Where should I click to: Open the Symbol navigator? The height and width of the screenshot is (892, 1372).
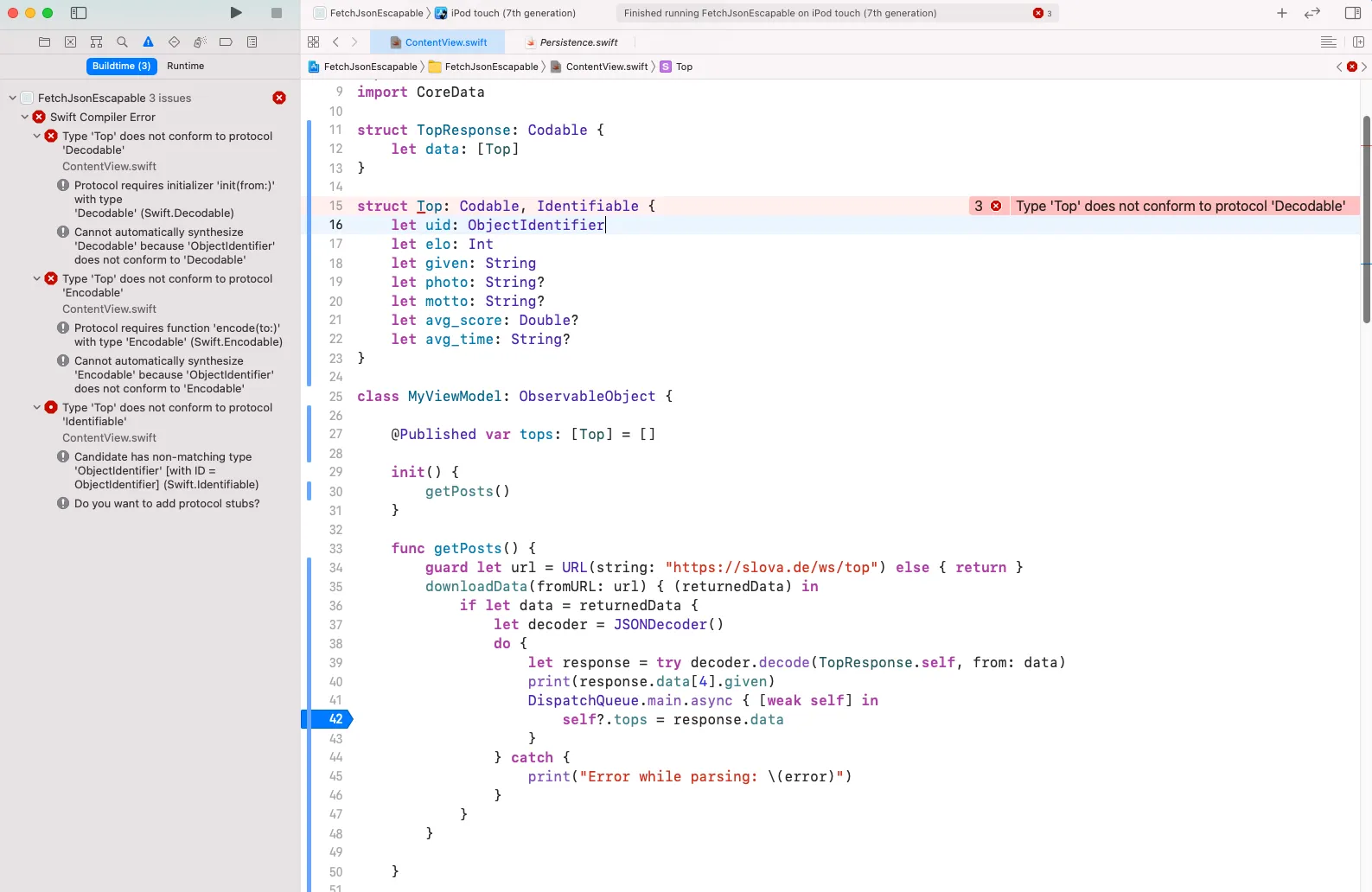point(97,41)
